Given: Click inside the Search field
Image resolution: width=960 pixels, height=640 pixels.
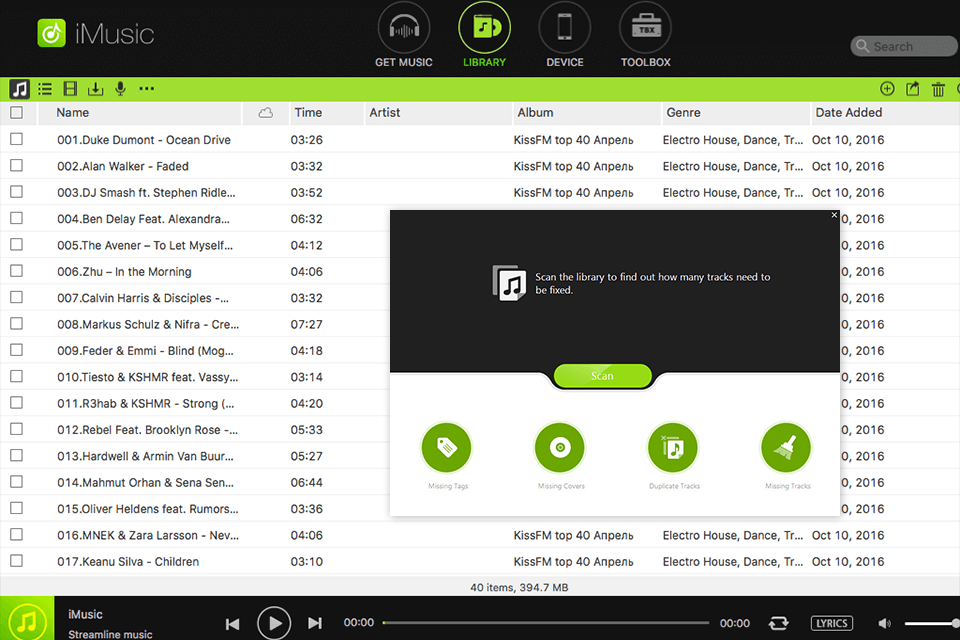Looking at the screenshot, I should click(904, 46).
